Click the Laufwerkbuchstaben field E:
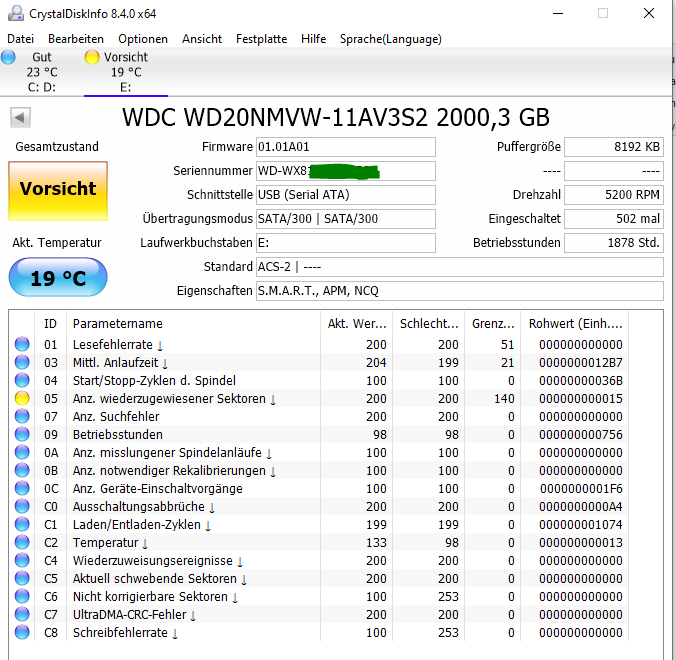This screenshot has width=676, height=660. (x=346, y=243)
